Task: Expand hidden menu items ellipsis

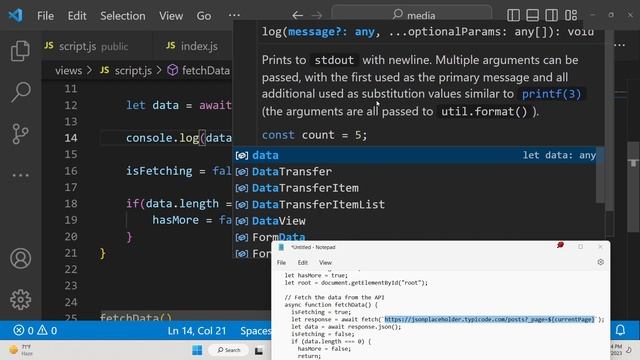Action: point(234,16)
